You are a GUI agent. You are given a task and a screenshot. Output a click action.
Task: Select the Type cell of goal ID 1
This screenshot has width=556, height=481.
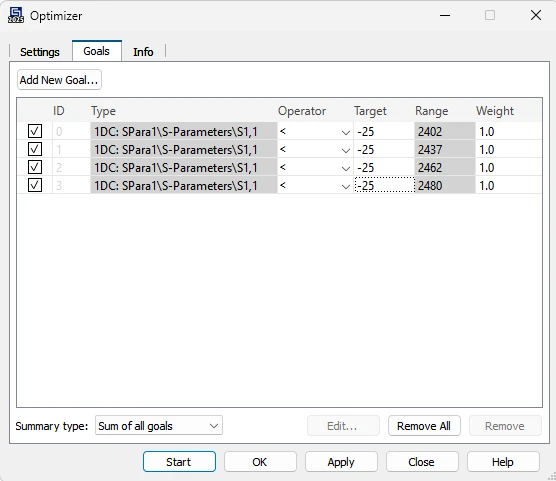click(x=184, y=150)
